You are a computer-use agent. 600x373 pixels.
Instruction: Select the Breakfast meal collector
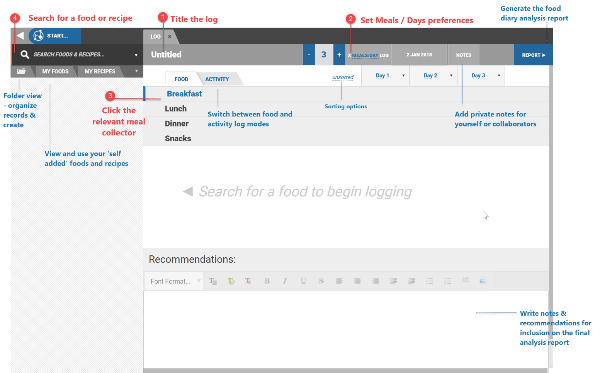[x=184, y=94]
